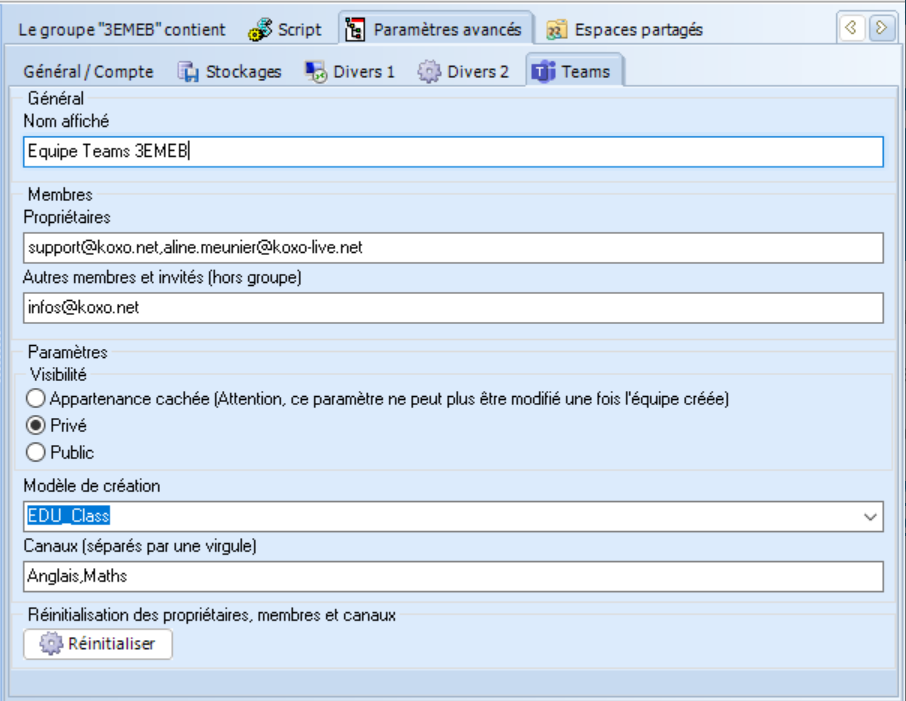
Task: Select the 'Le groupe "3EMEB" contient' tab
Action: 122,29
